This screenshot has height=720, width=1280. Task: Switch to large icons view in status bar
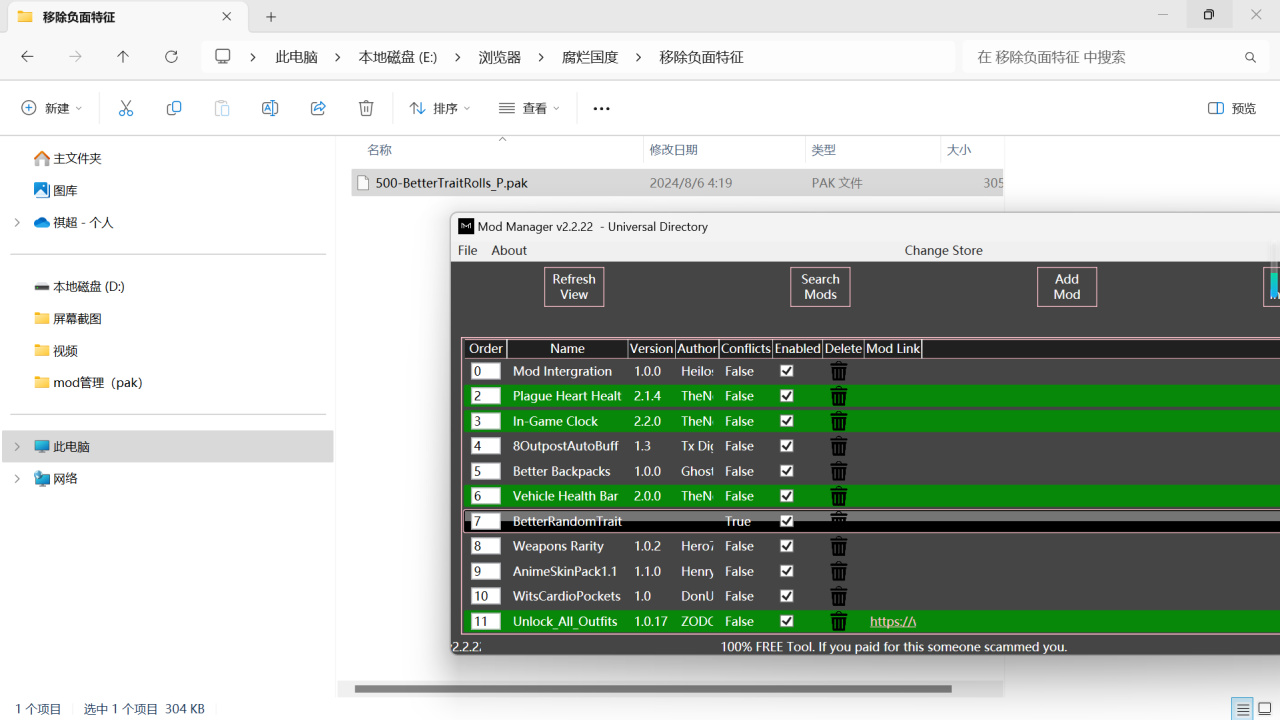click(1265, 709)
